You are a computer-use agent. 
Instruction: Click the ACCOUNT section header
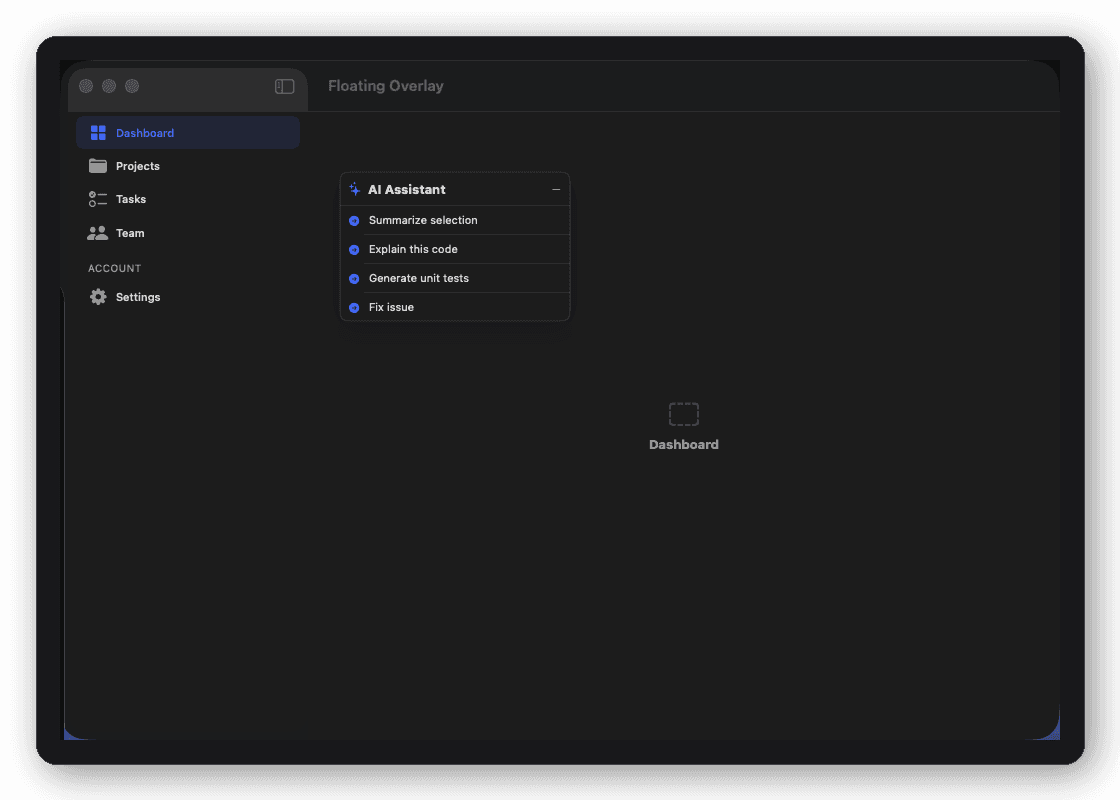click(114, 269)
